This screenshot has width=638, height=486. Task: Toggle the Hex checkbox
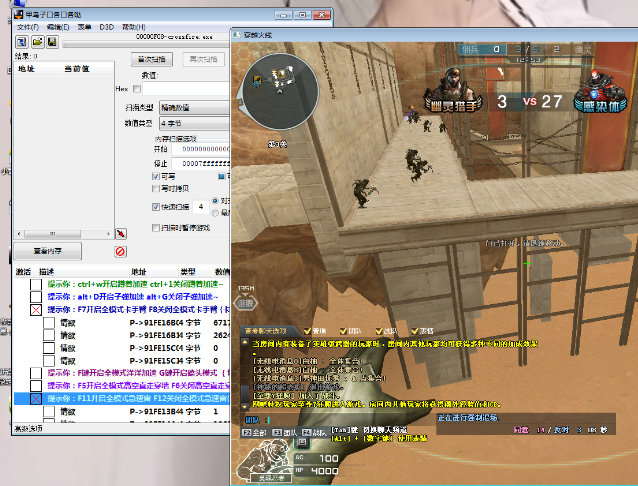(x=137, y=88)
